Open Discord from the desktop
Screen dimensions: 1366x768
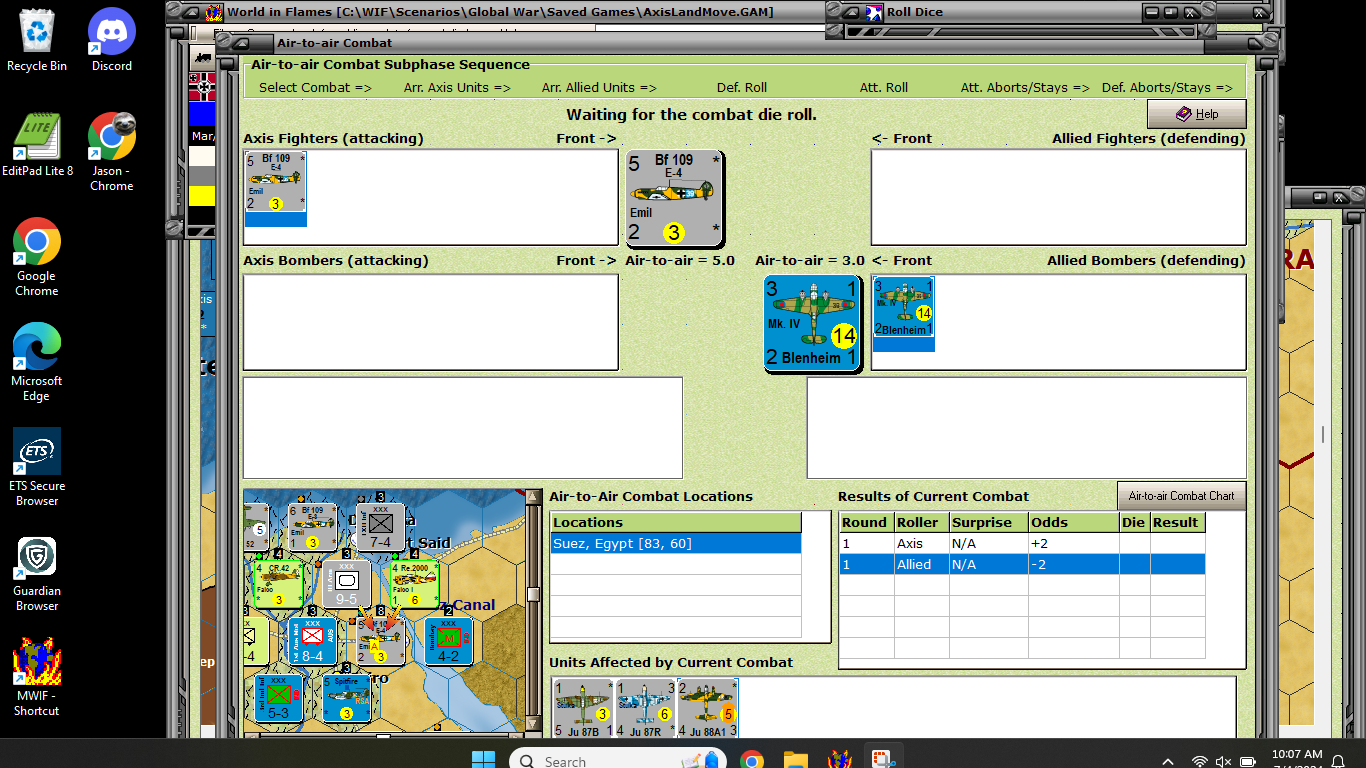click(x=112, y=40)
